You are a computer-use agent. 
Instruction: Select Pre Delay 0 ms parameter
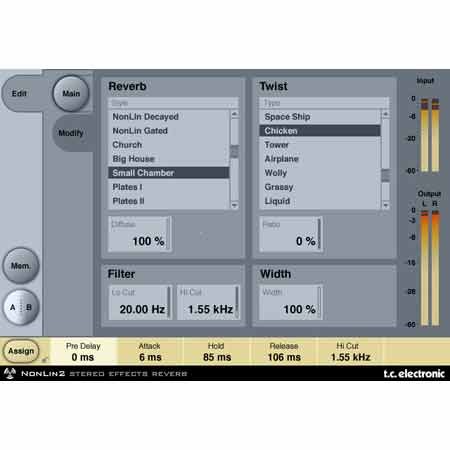[83, 352]
